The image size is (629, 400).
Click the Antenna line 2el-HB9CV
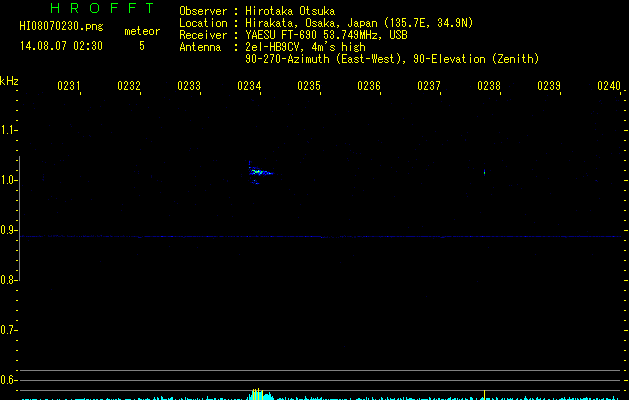[272, 47]
